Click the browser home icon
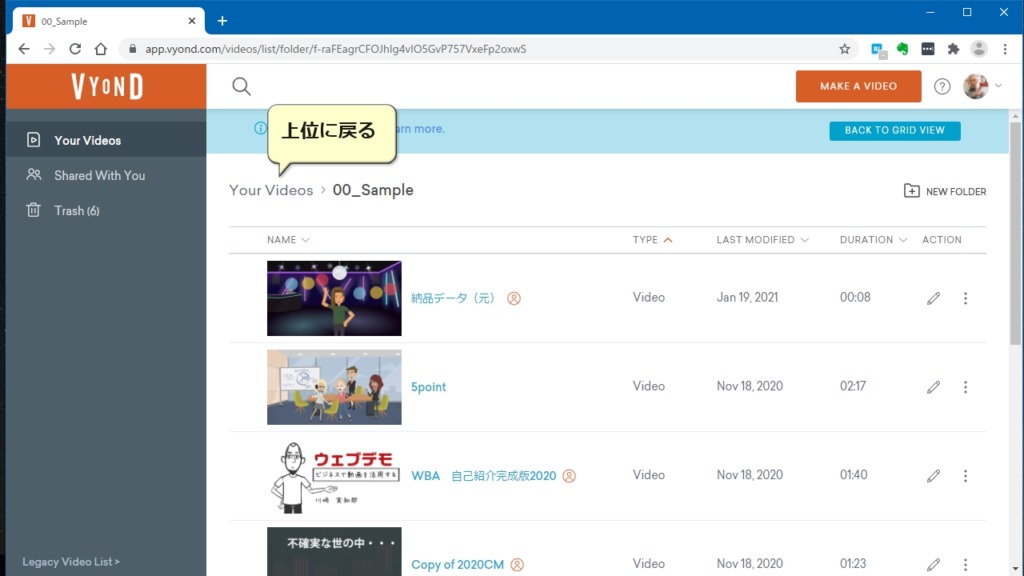Viewport: 1024px width, 576px height. pyautogui.click(x=101, y=49)
